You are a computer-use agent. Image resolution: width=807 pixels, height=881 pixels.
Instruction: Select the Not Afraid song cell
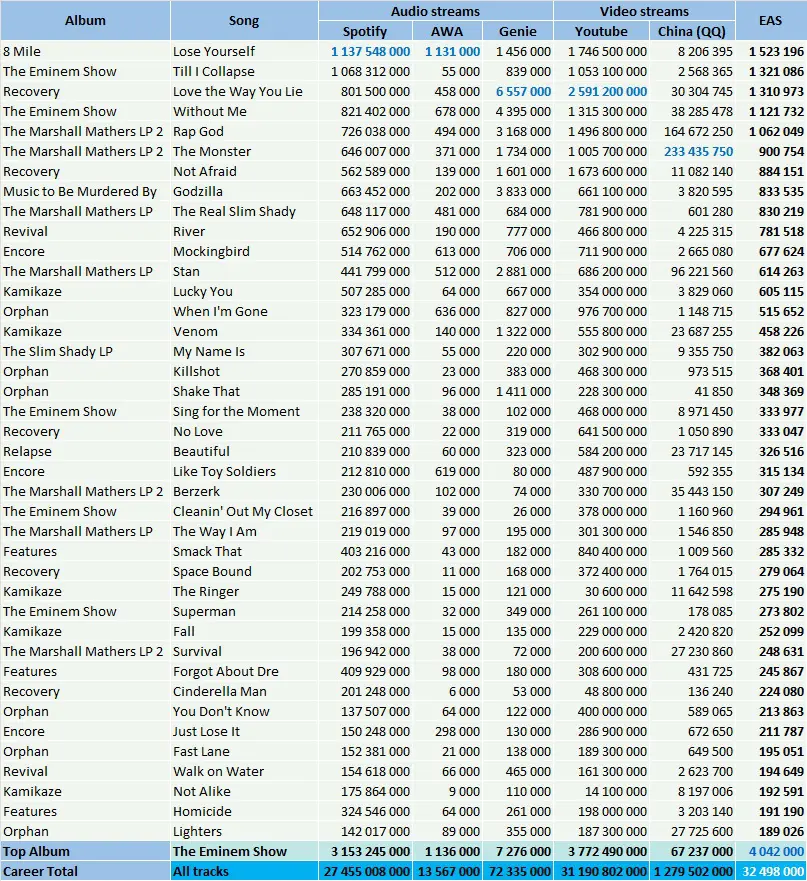244,171
